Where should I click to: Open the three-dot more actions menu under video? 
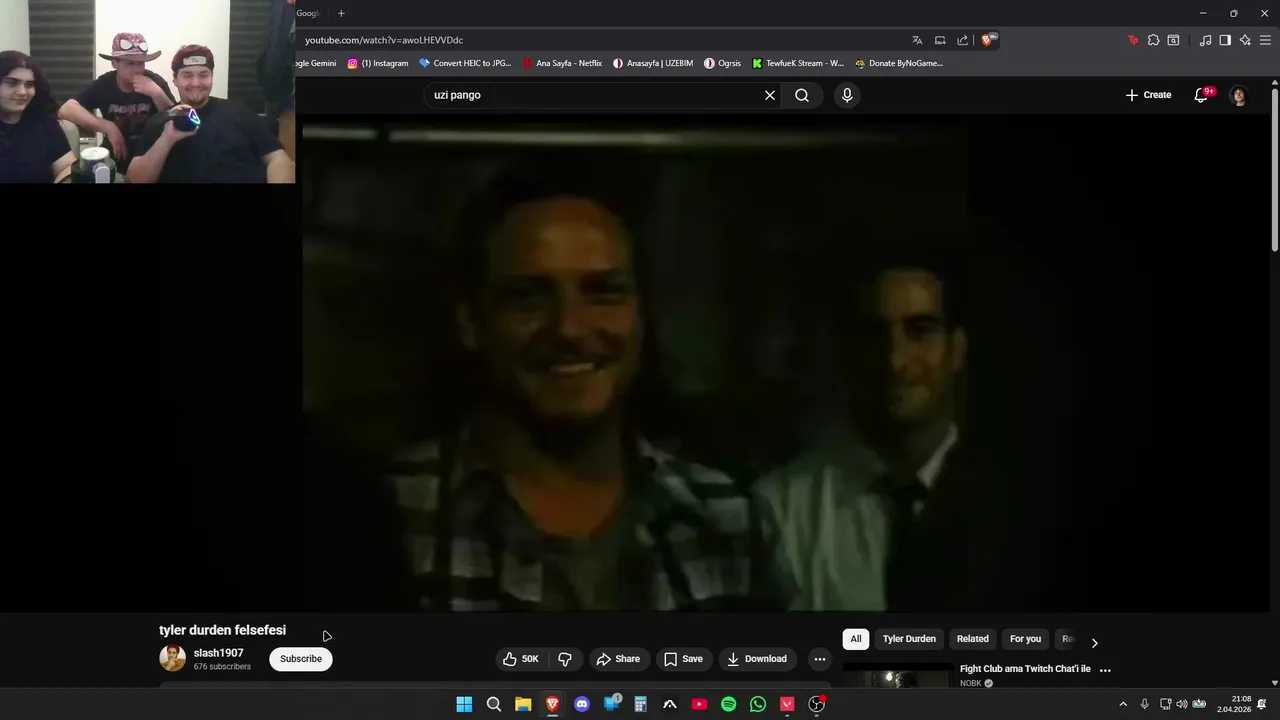point(820,659)
